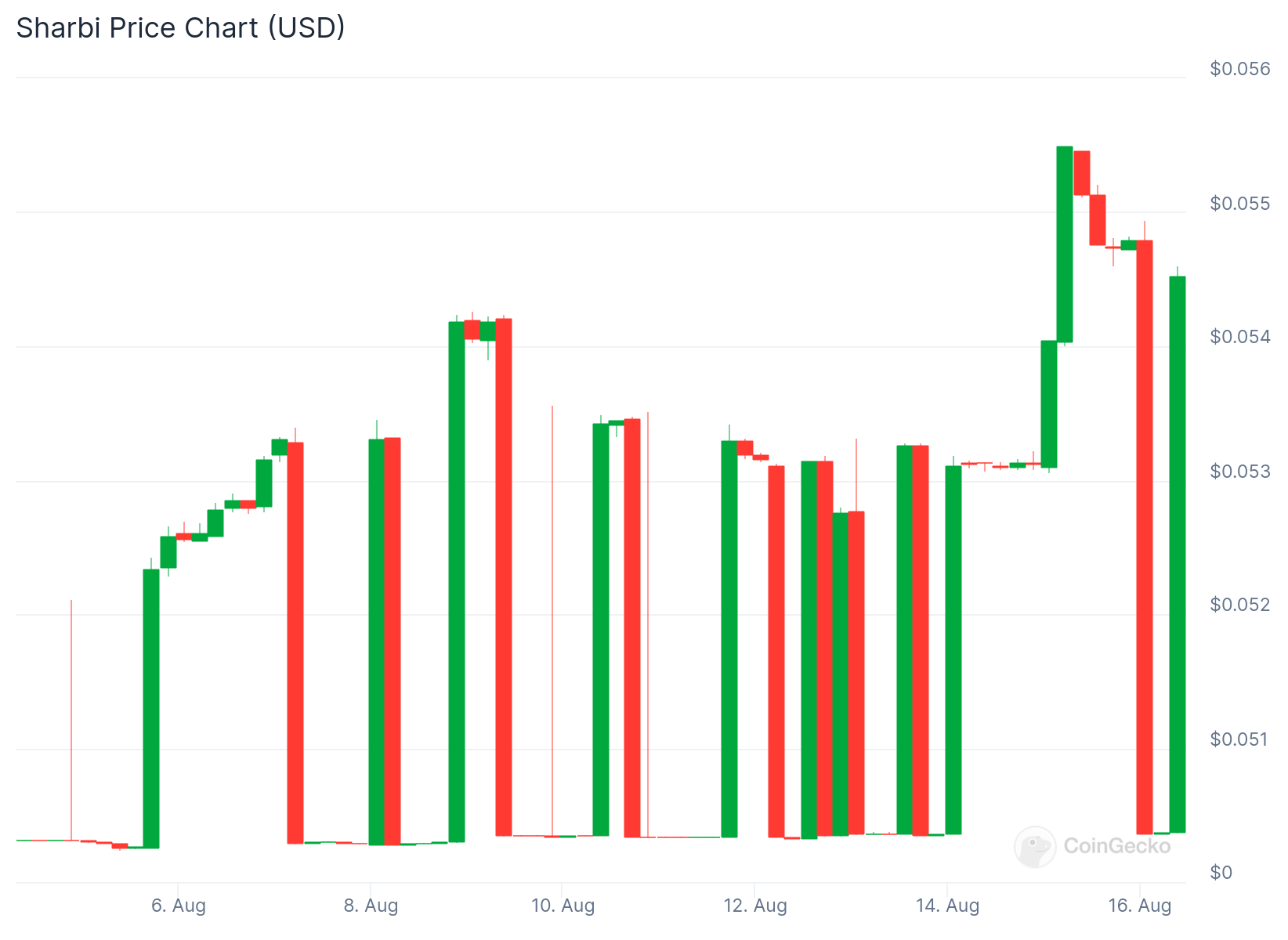
Task: Select the 8. Aug date label
Action: pyautogui.click(x=371, y=906)
